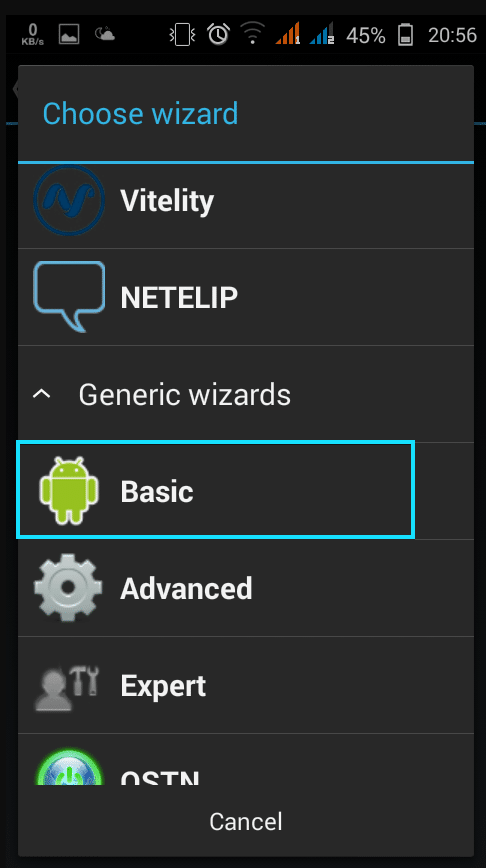The height and width of the screenshot is (868, 486).
Task: Collapse the Generic wizards chevron
Action: coord(42,394)
